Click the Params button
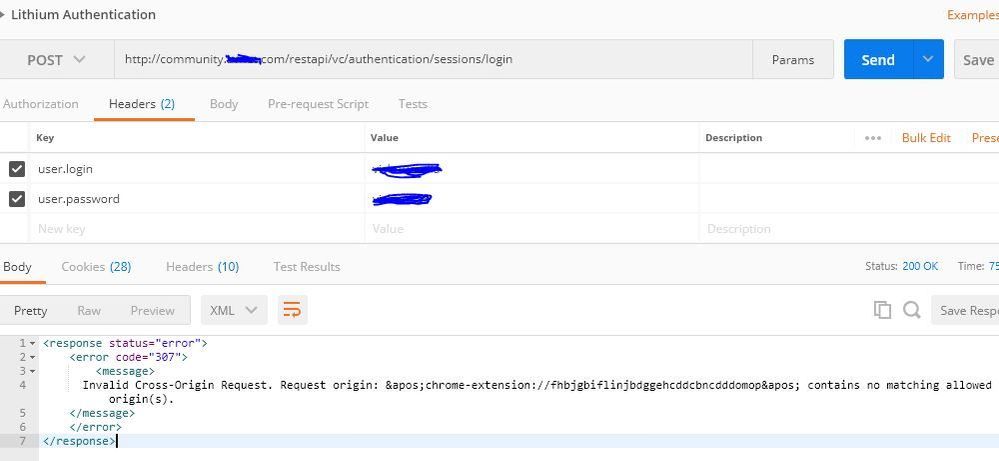999x461 pixels. point(793,60)
